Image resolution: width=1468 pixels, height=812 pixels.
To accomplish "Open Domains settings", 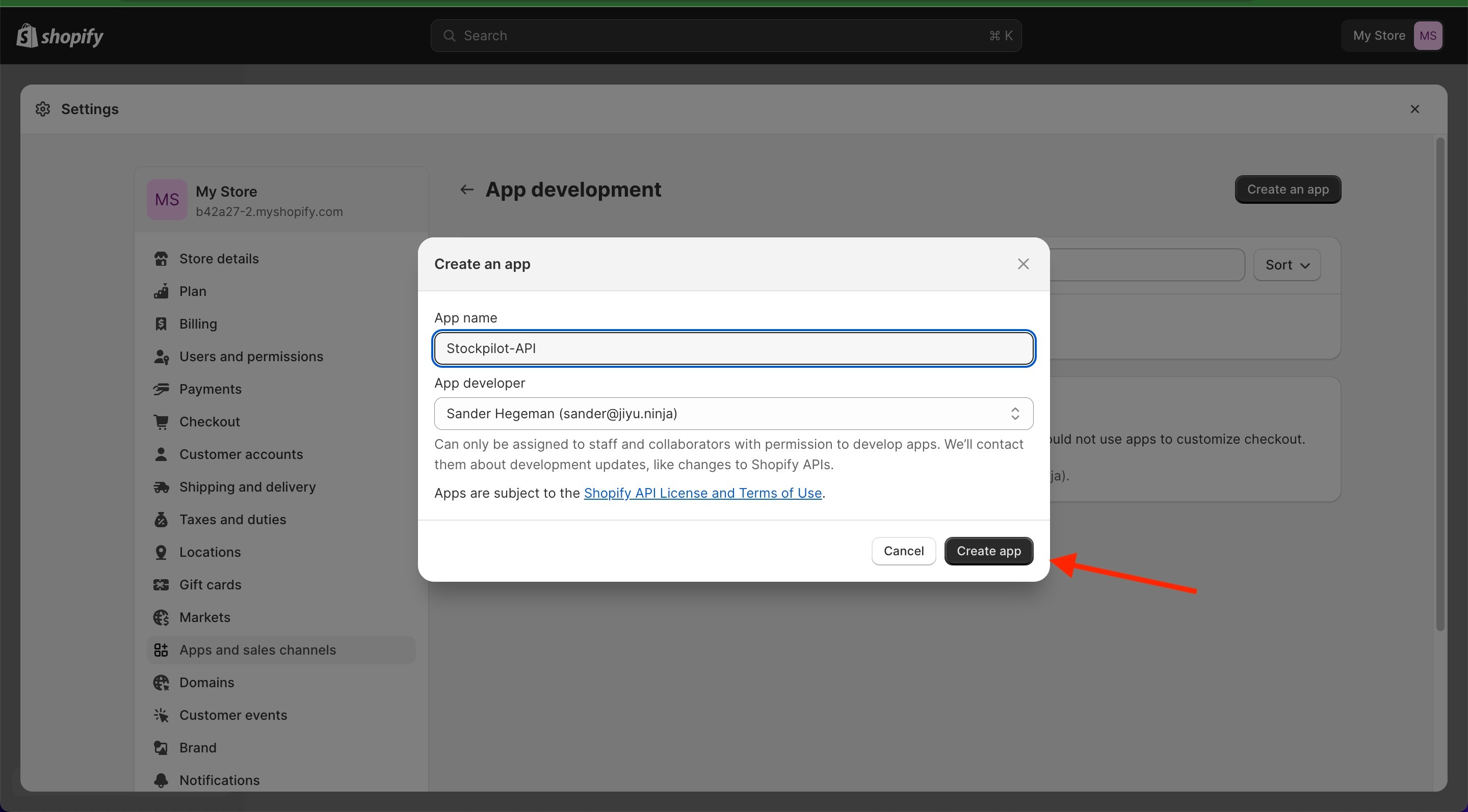I will 281,682.
